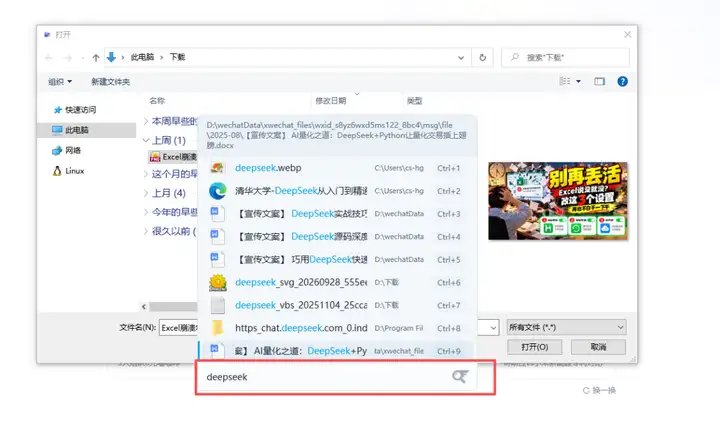Click folder icon of chat.deepseek.com result
The width and height of the screenshot is (720, 426).
coord(217,328)
